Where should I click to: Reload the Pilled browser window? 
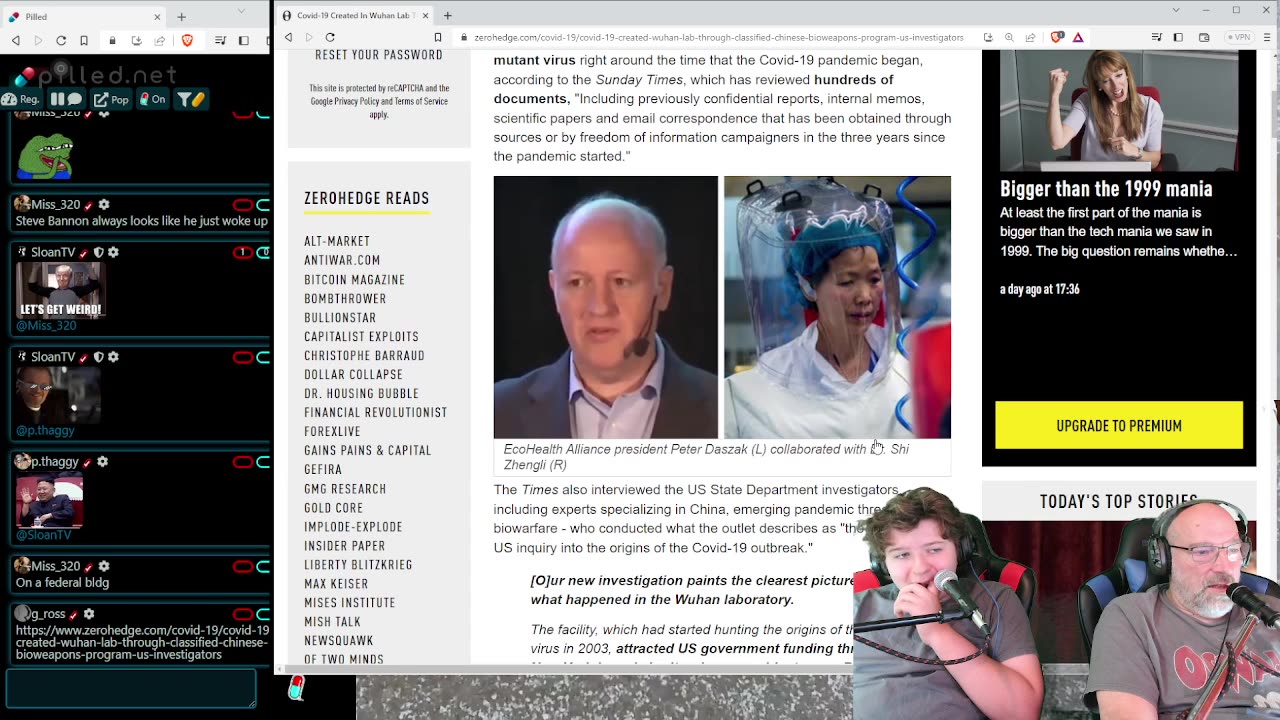[61, 40]
